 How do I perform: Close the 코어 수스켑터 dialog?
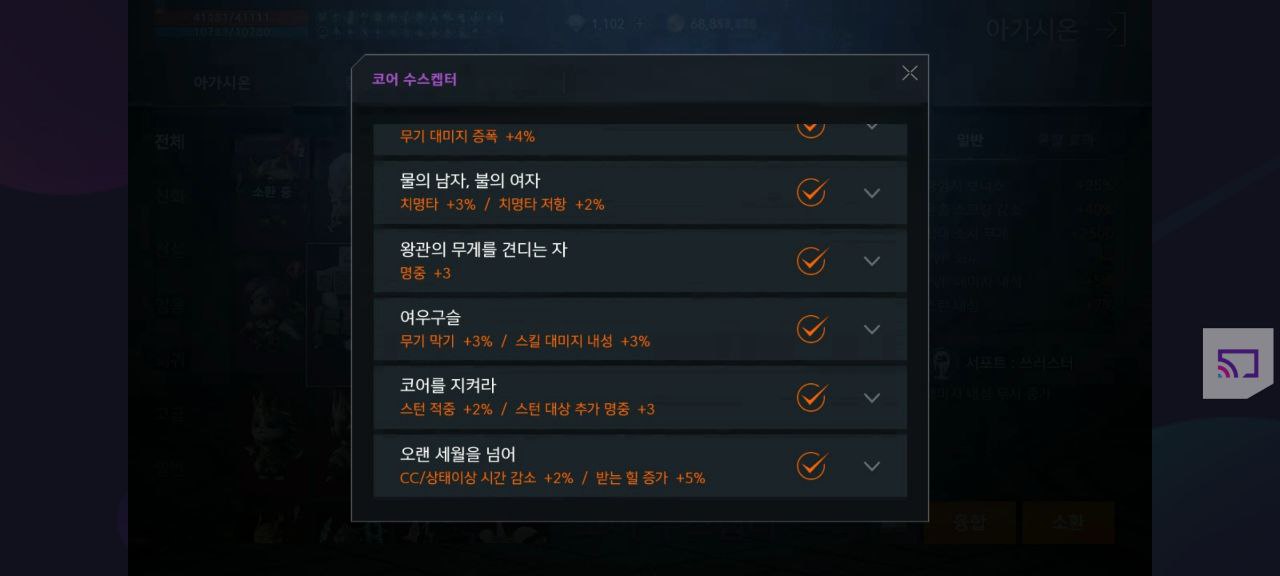tap(909, 73)
